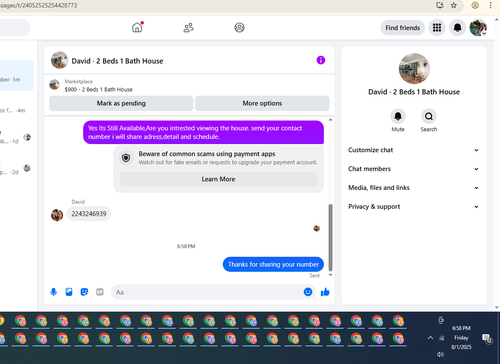The width and height of the screenshot is (500, 364).
Task: Expand Media, files and links section
Action: [x=413, y=188]
